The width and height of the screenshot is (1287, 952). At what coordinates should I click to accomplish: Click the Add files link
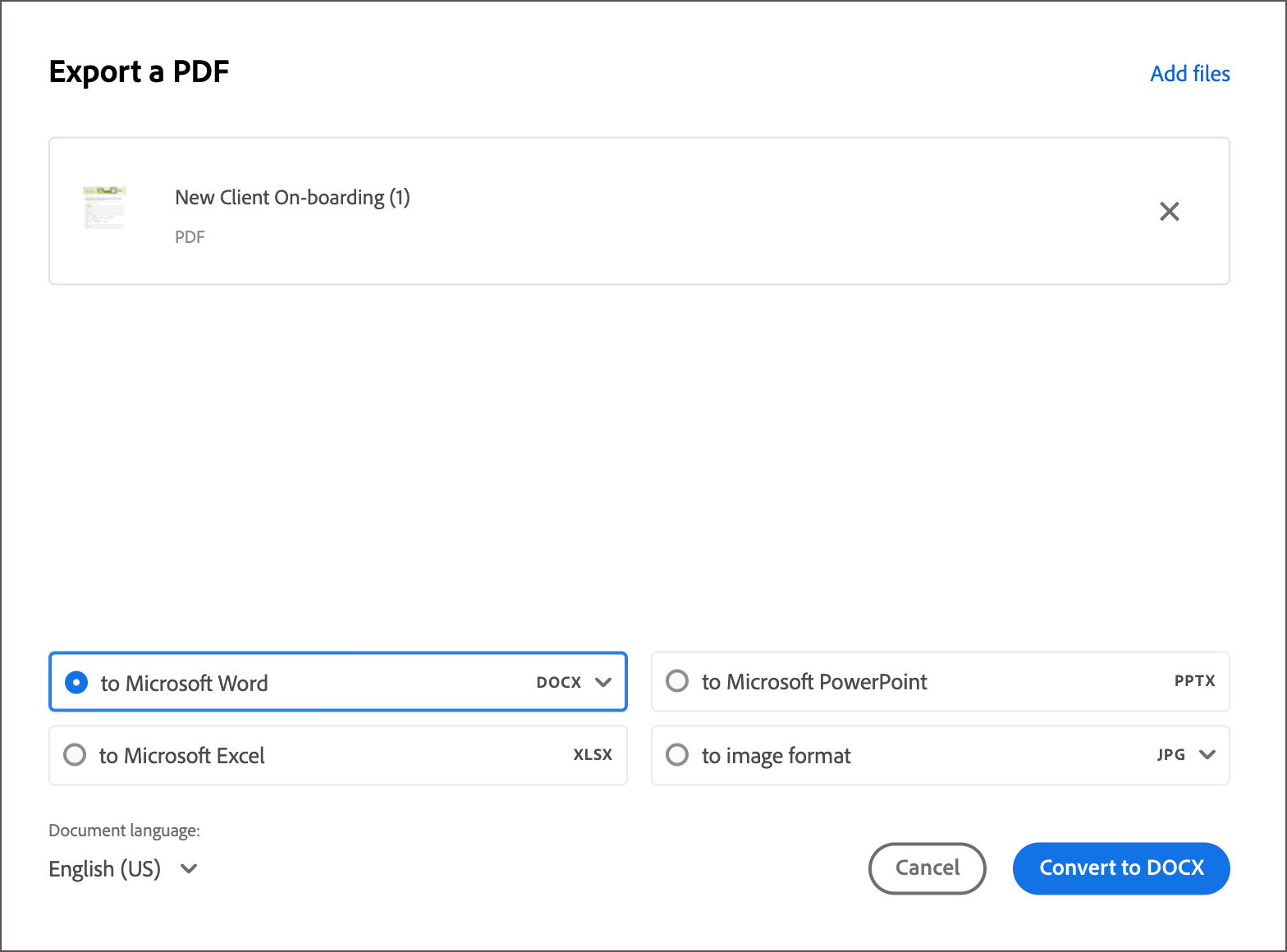tap(1189, 74)
